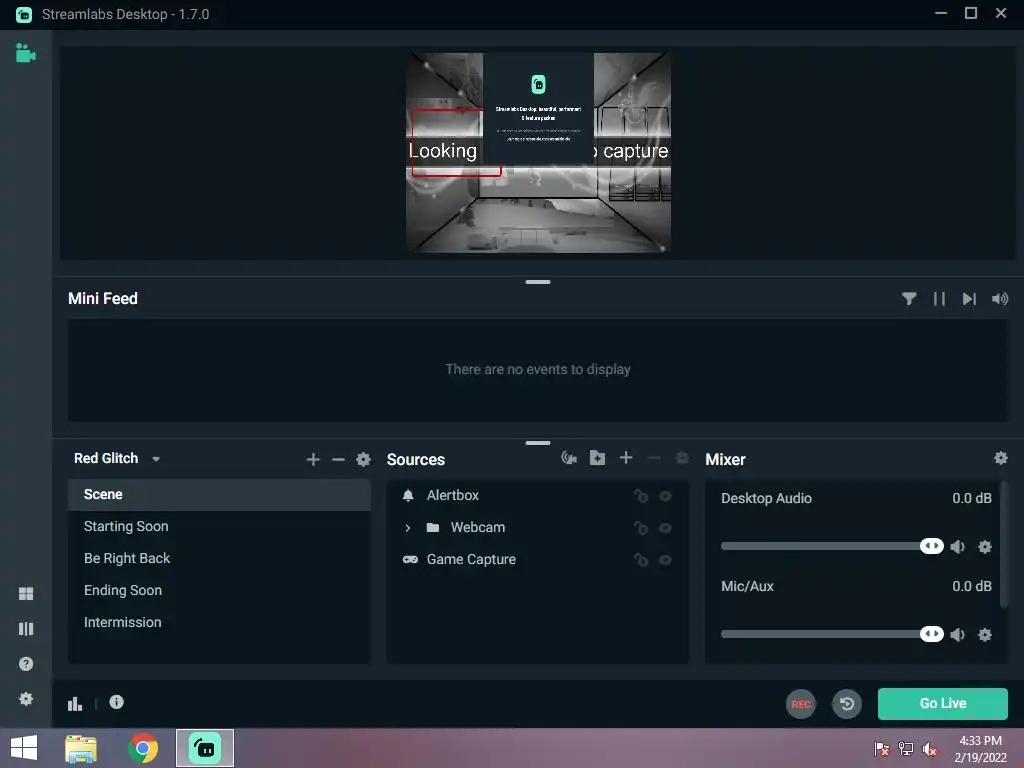The height and width of the screenshot is (768, 1024).
Task: Open the Layout Editor grid icon
Action: coord(26,593)
